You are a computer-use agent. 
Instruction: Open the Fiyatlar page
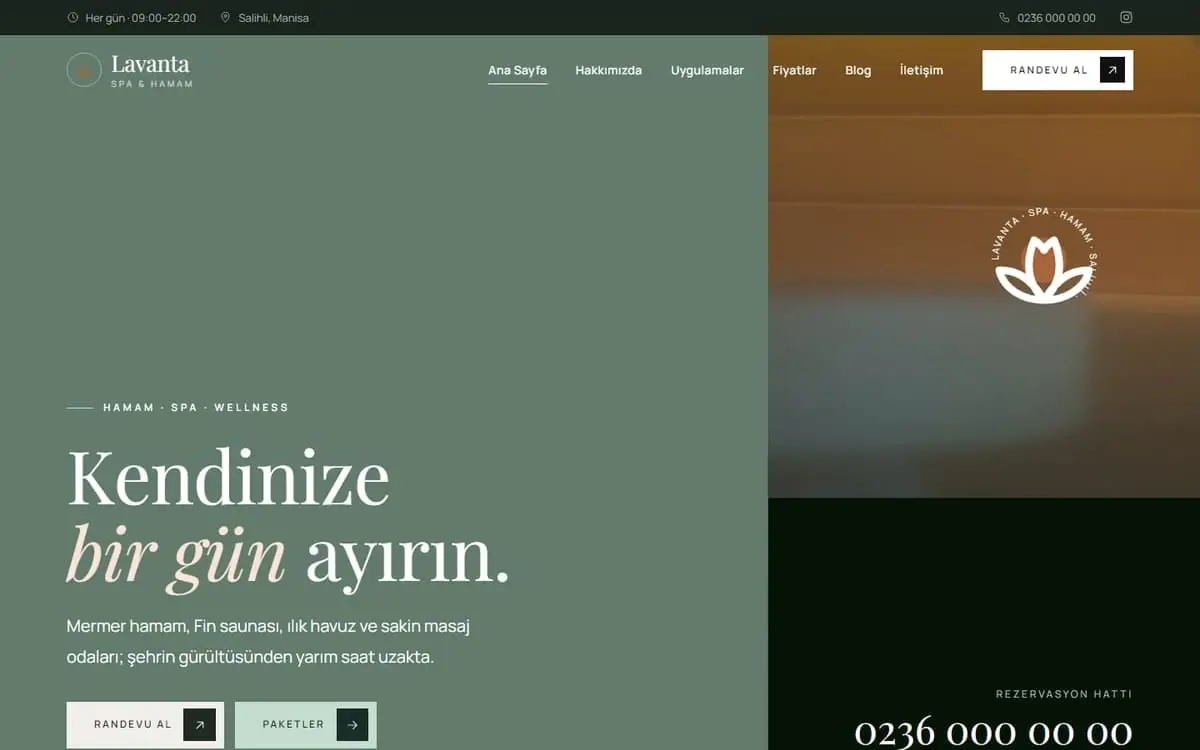pos(794,70)
